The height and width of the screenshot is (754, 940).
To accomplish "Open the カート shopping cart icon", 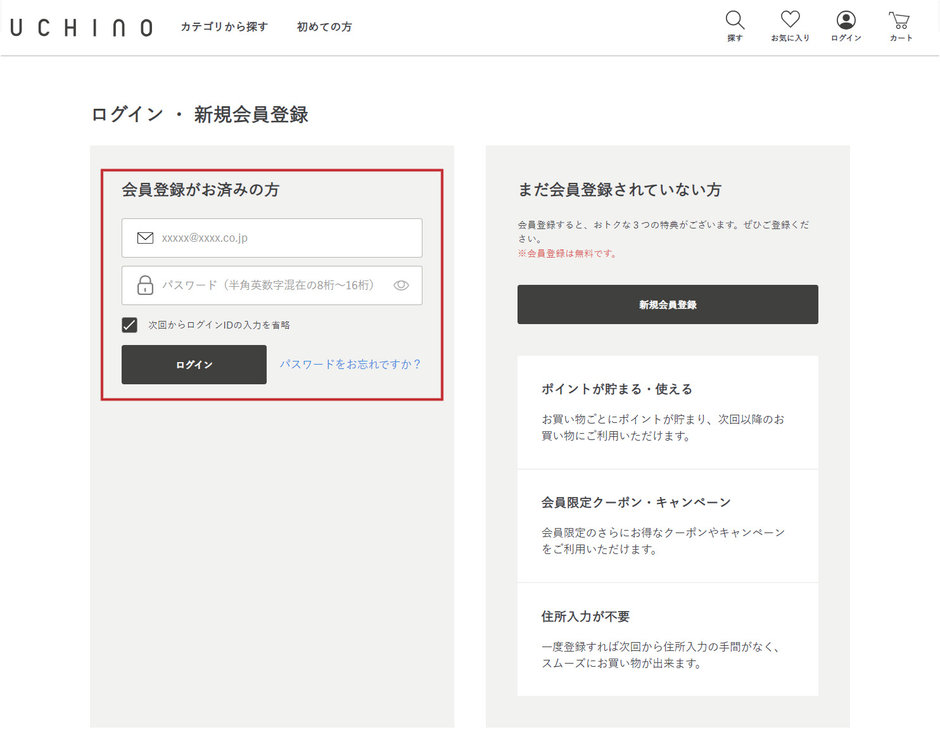I will click(x=899, y=19).
